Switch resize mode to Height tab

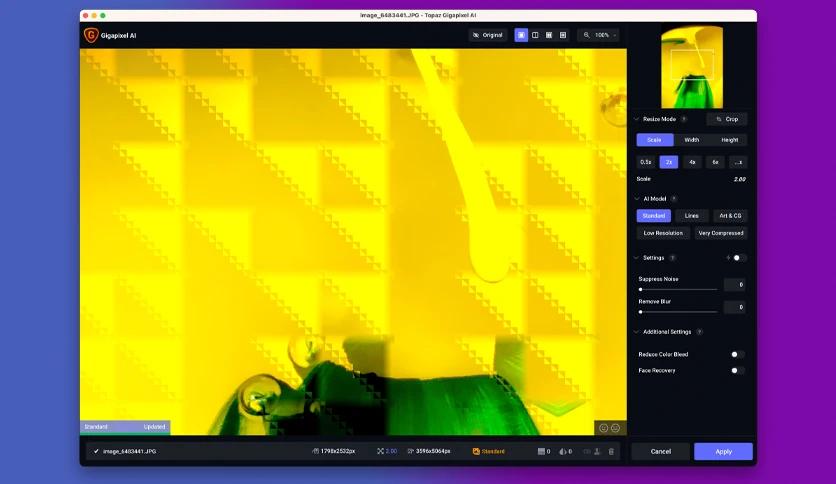729,140
